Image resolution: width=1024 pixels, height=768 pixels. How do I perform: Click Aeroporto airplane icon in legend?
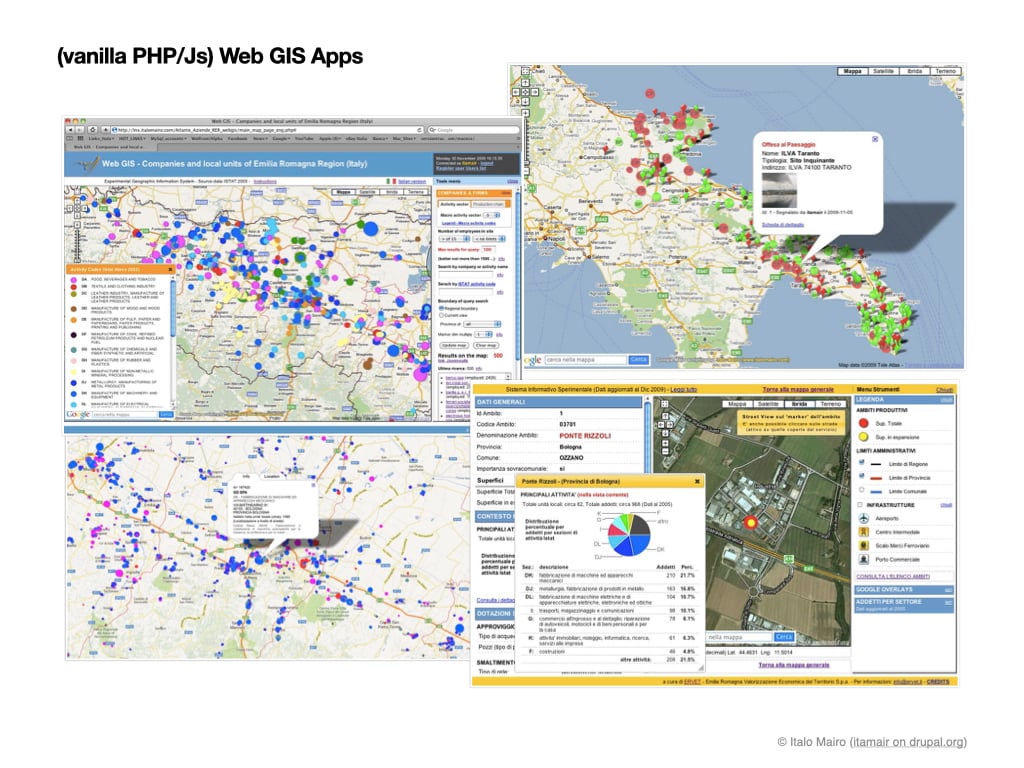863,518
